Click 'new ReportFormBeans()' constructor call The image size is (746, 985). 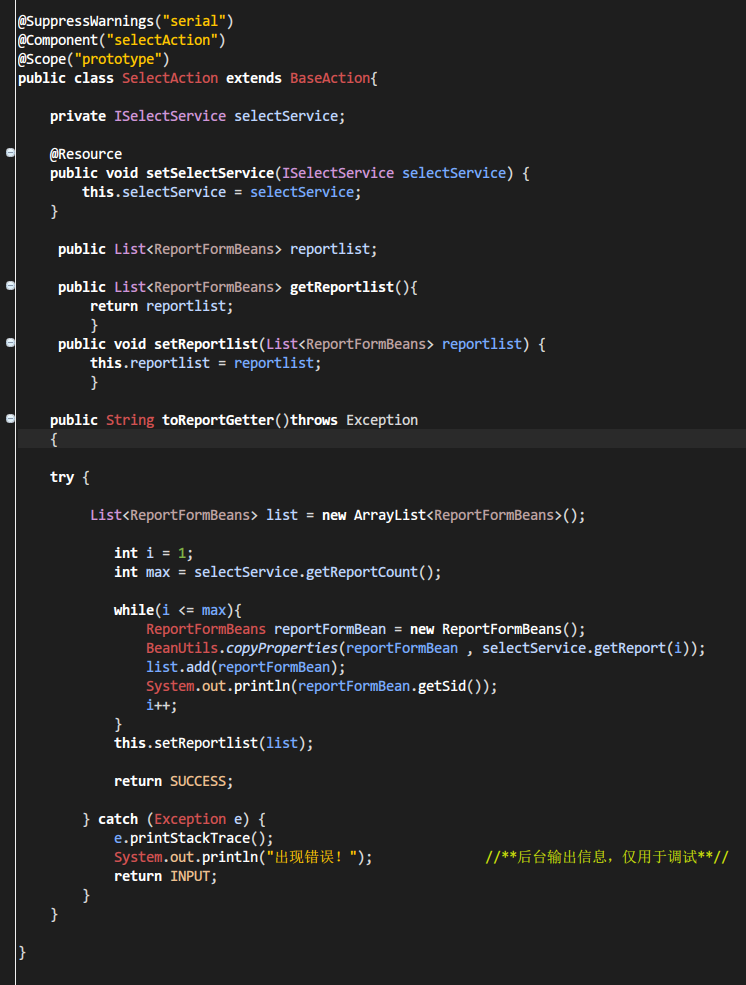pyautogui.click(x=497, y=629)
